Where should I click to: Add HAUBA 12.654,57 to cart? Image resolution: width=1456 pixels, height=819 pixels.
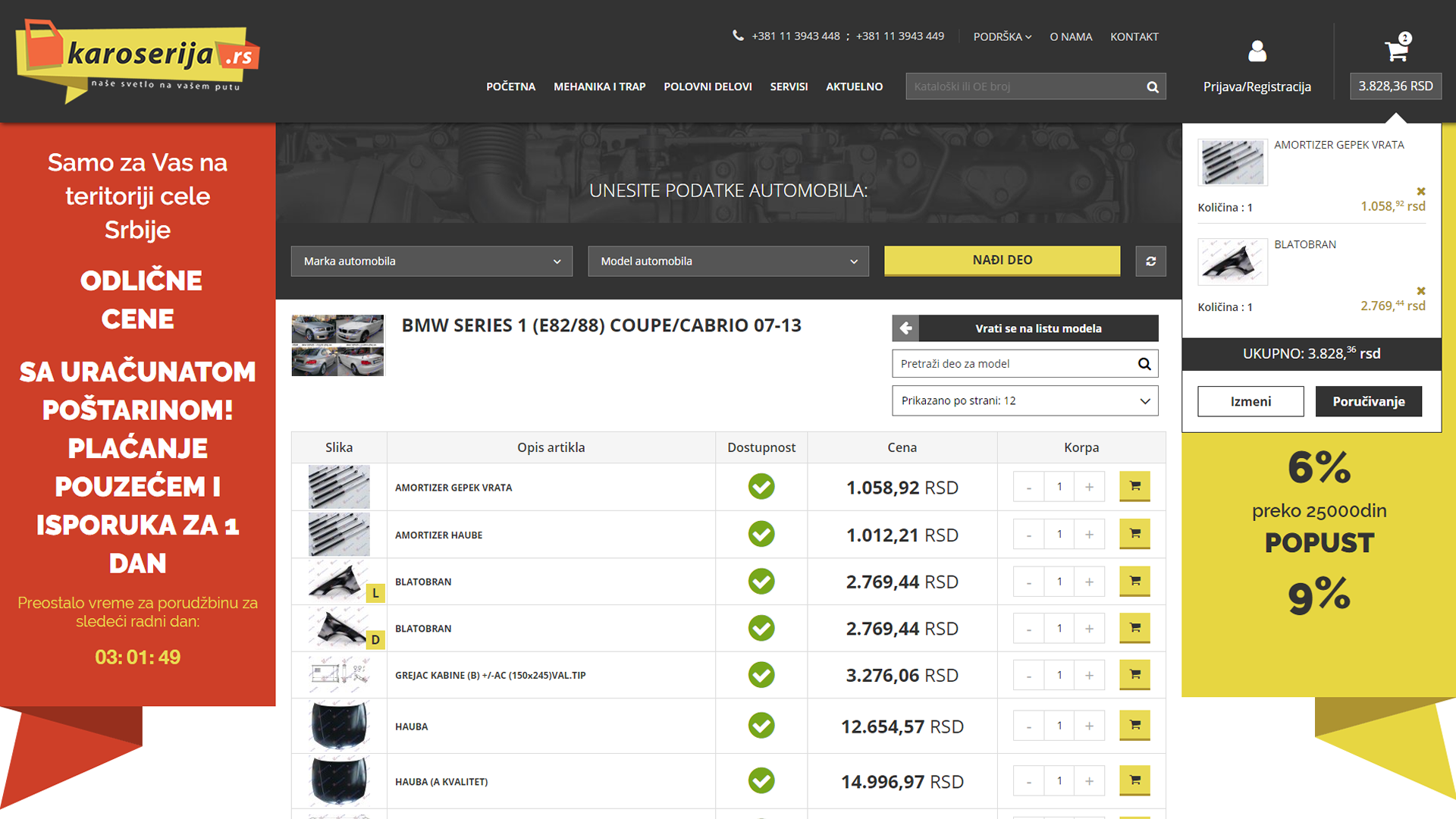pos(1134,726)
